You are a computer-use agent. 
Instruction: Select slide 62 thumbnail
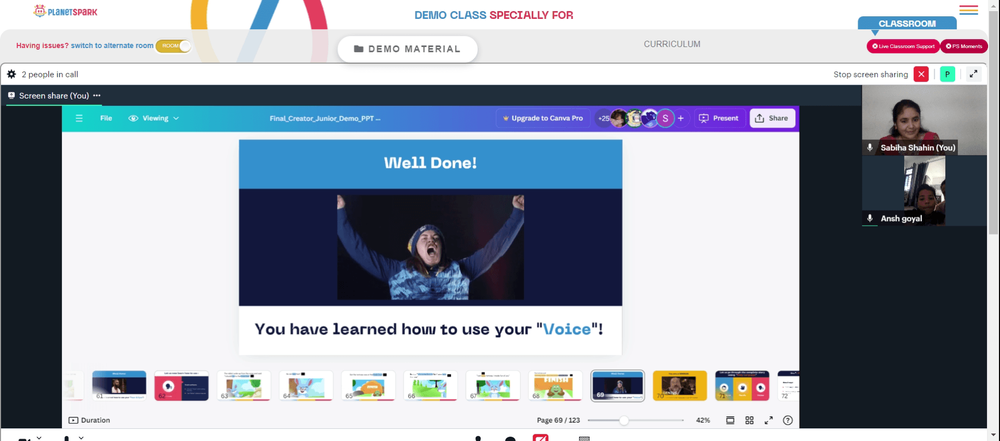pyautogui.click(x=181, y=385)
